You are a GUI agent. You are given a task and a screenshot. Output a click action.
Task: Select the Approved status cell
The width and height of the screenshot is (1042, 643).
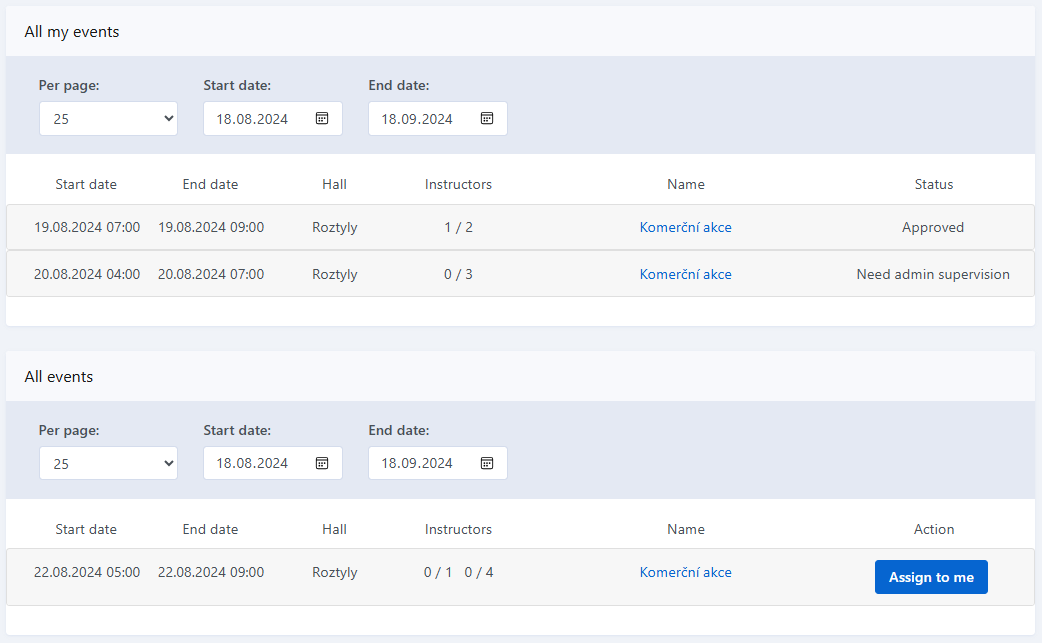933,227
